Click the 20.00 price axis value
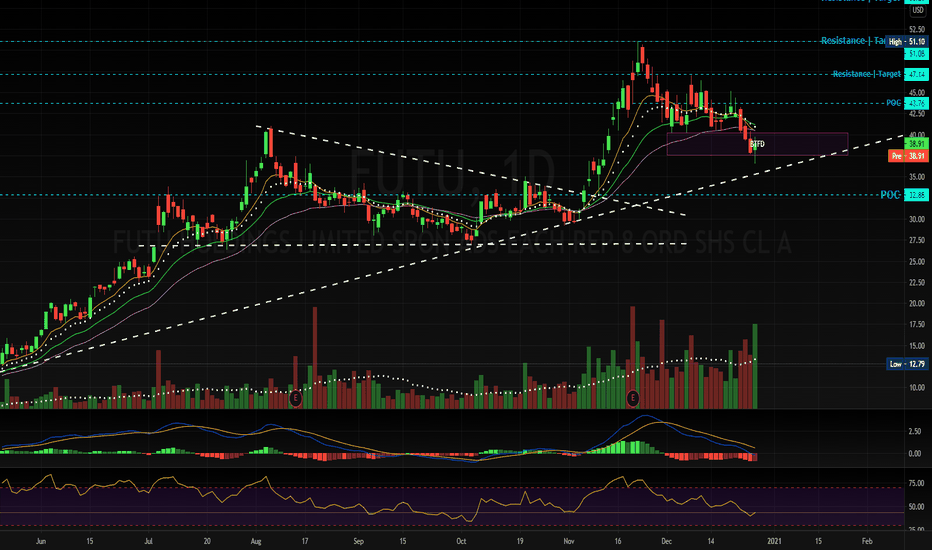The width and height of the screenshot is (932, 550). 917,303
